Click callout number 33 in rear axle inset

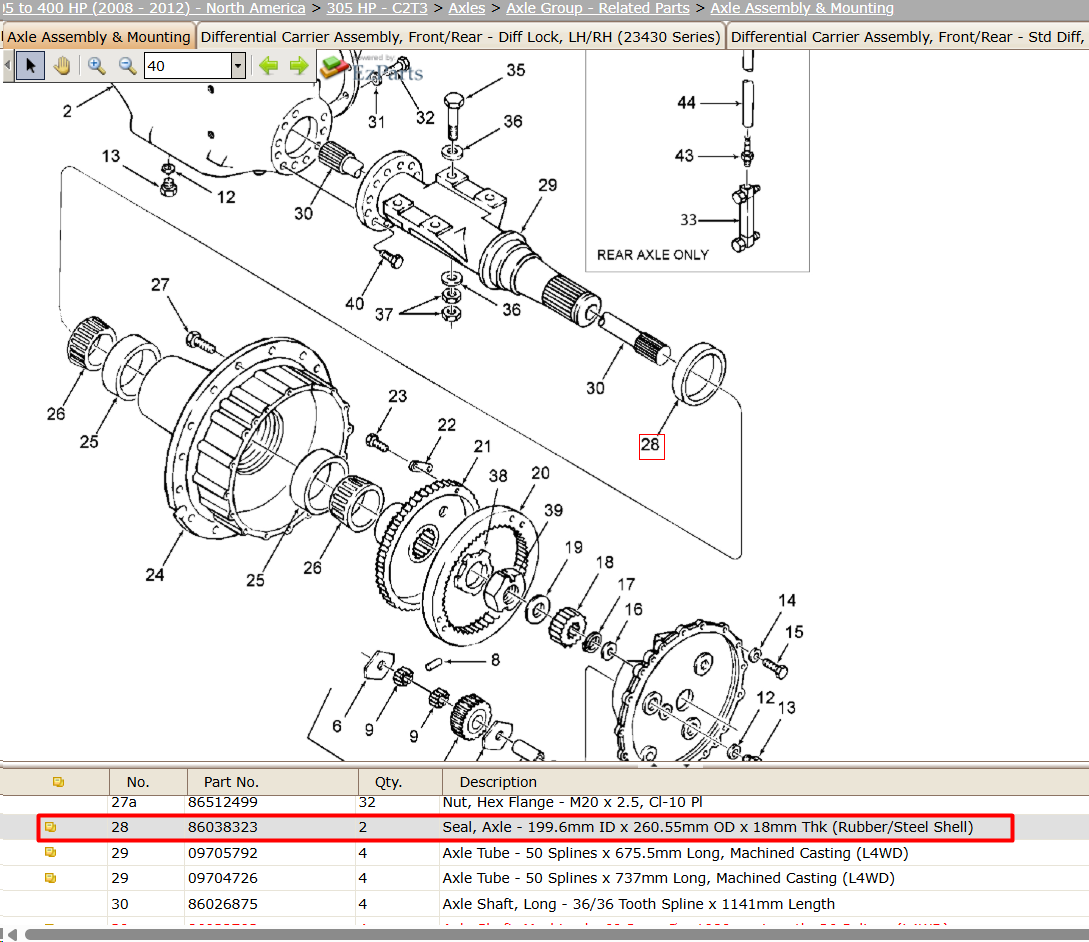(688, 220)
